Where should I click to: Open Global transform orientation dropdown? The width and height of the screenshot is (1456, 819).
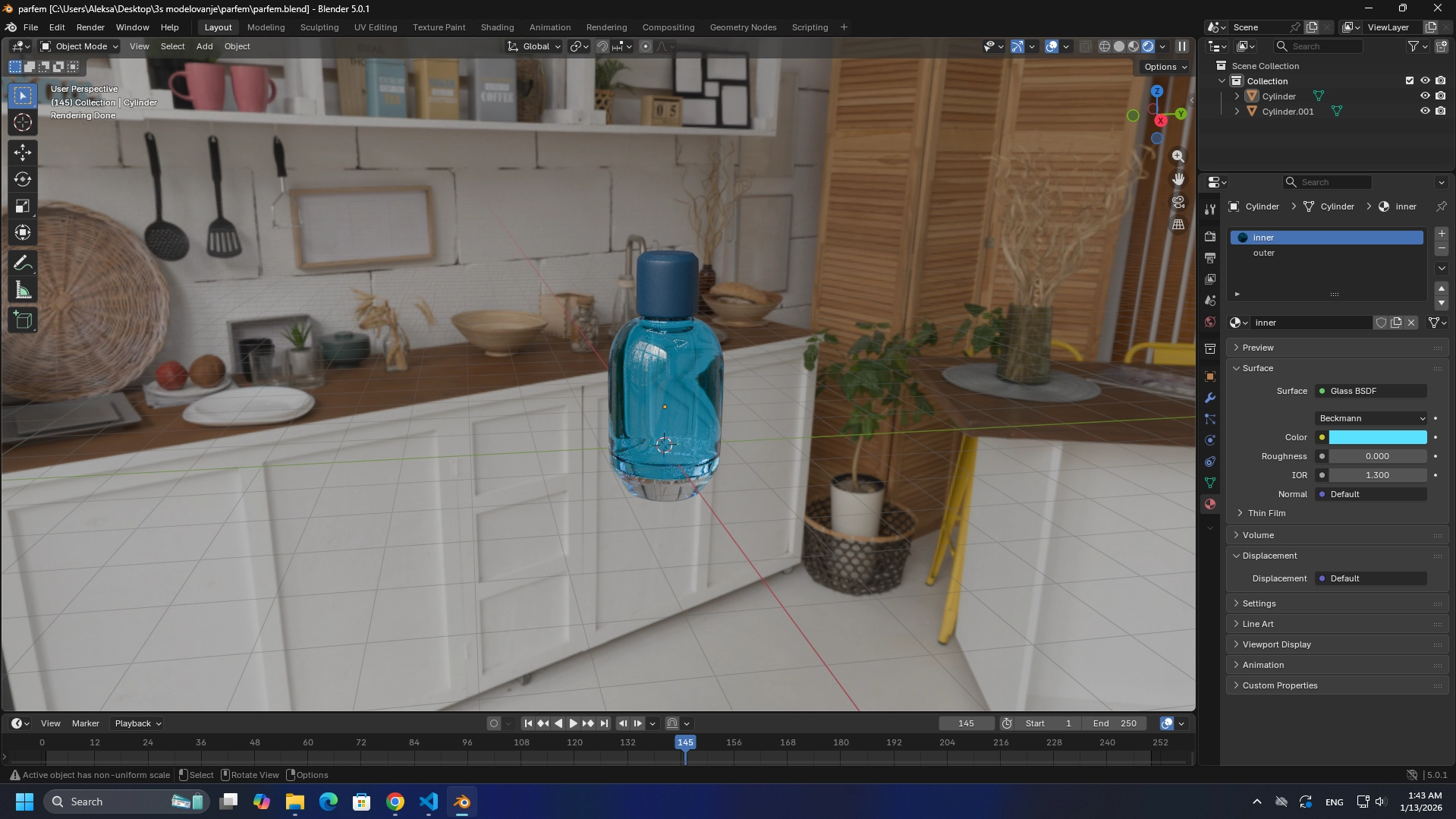534,46
